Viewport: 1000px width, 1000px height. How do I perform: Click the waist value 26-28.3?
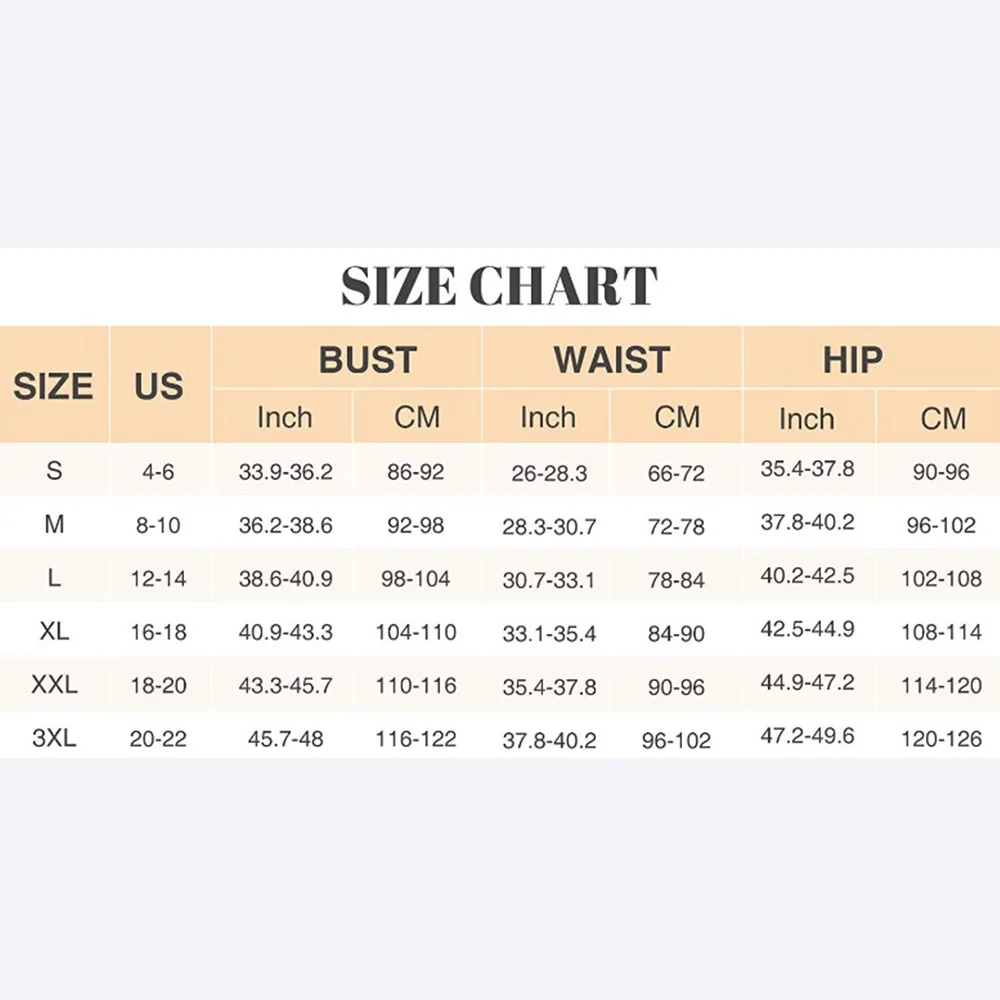549,474
